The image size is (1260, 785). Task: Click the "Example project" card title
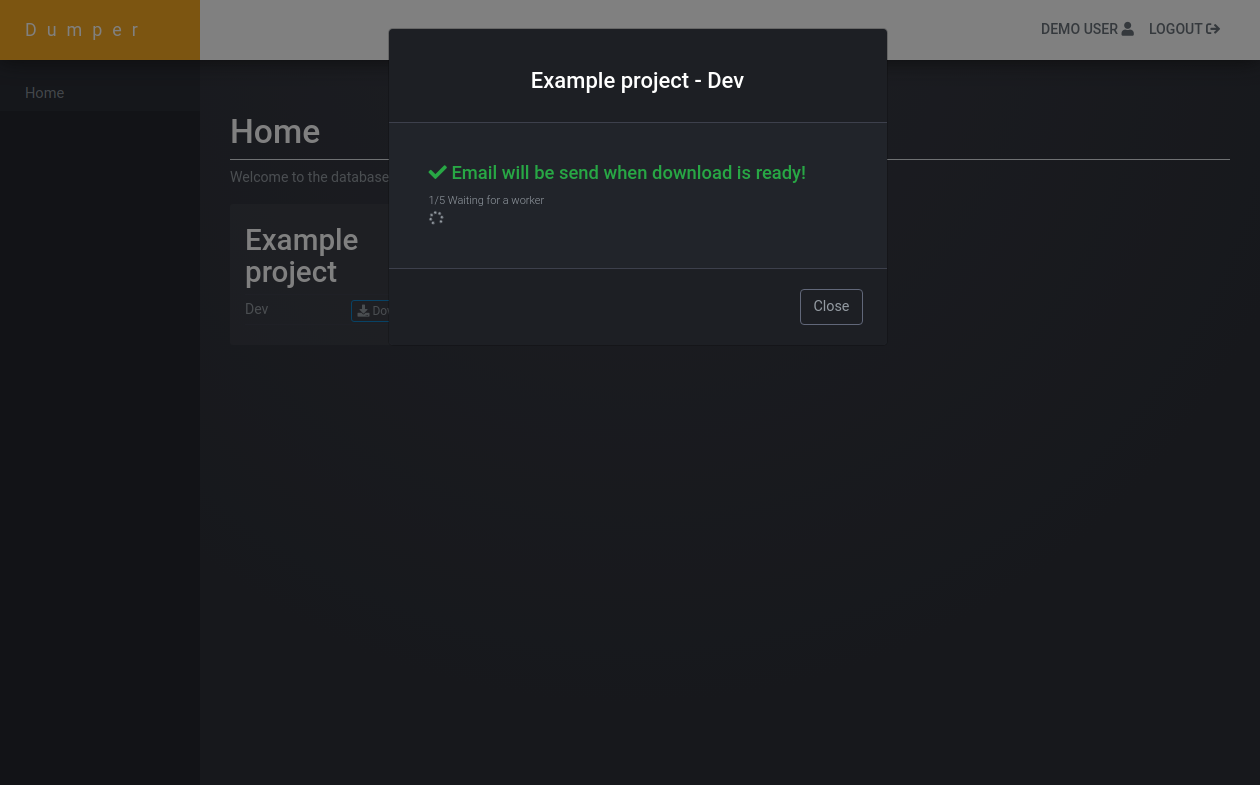(302, 256)
